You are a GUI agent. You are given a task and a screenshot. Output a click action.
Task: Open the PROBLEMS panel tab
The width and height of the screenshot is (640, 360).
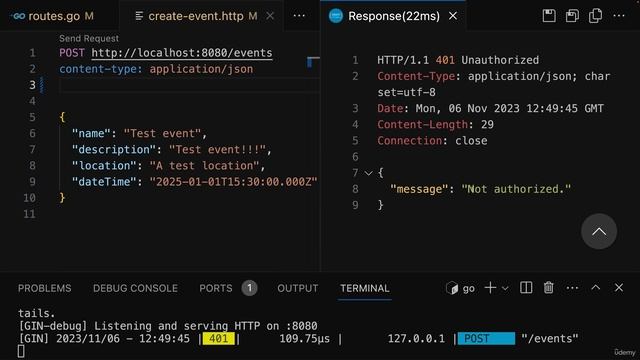coord(44,288)
